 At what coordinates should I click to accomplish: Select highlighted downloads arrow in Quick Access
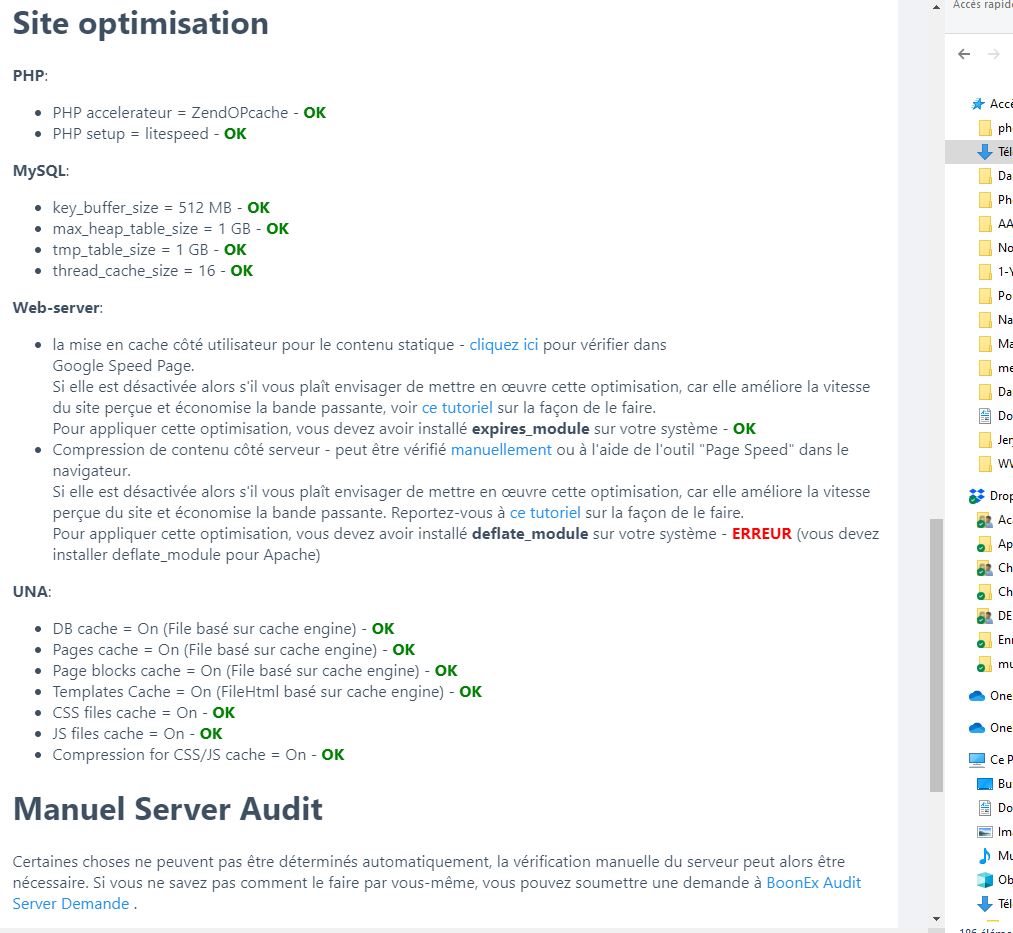click(x=984, y=152)
